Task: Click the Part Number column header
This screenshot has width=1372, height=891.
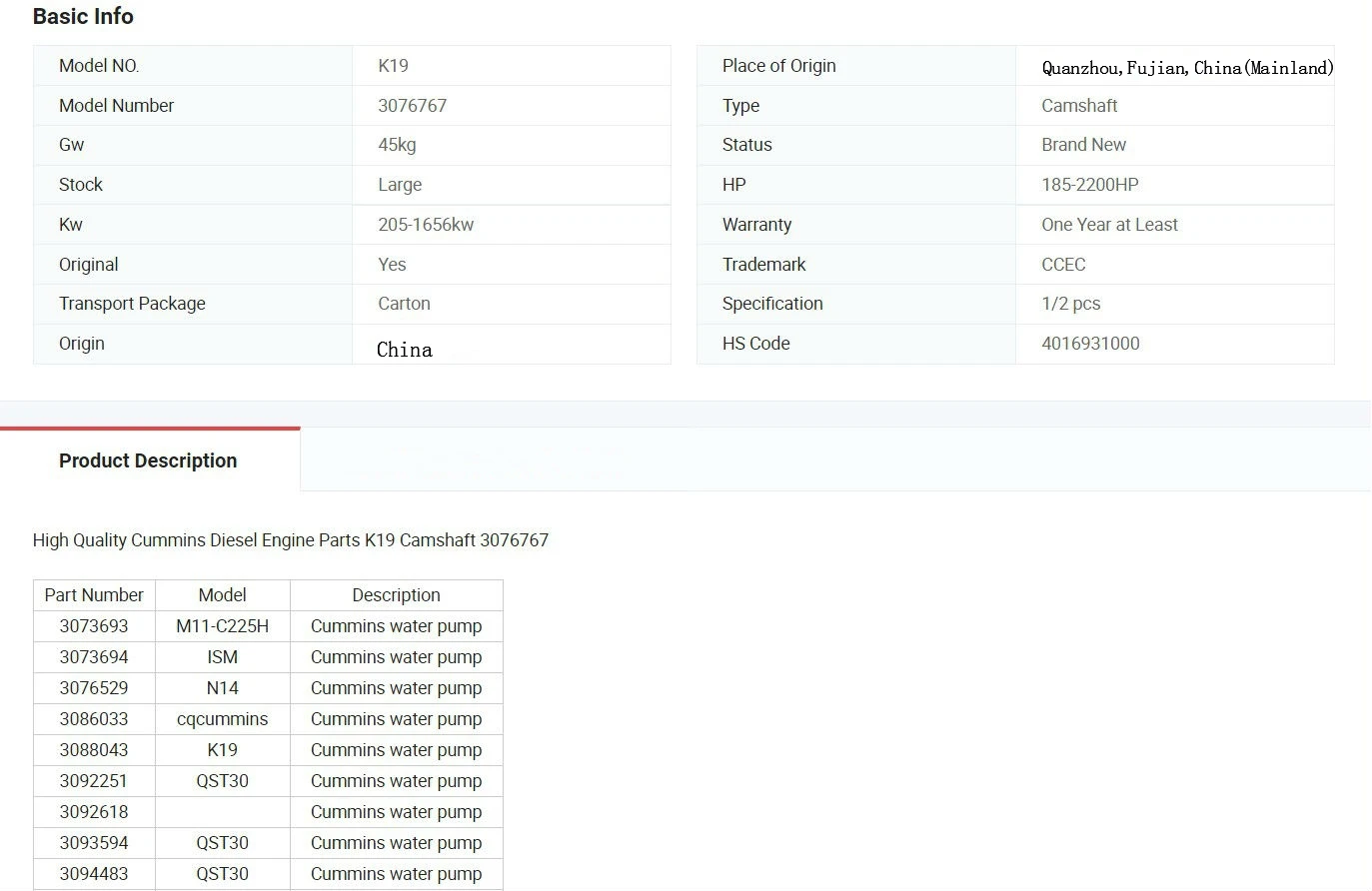Action: point(94,595)
